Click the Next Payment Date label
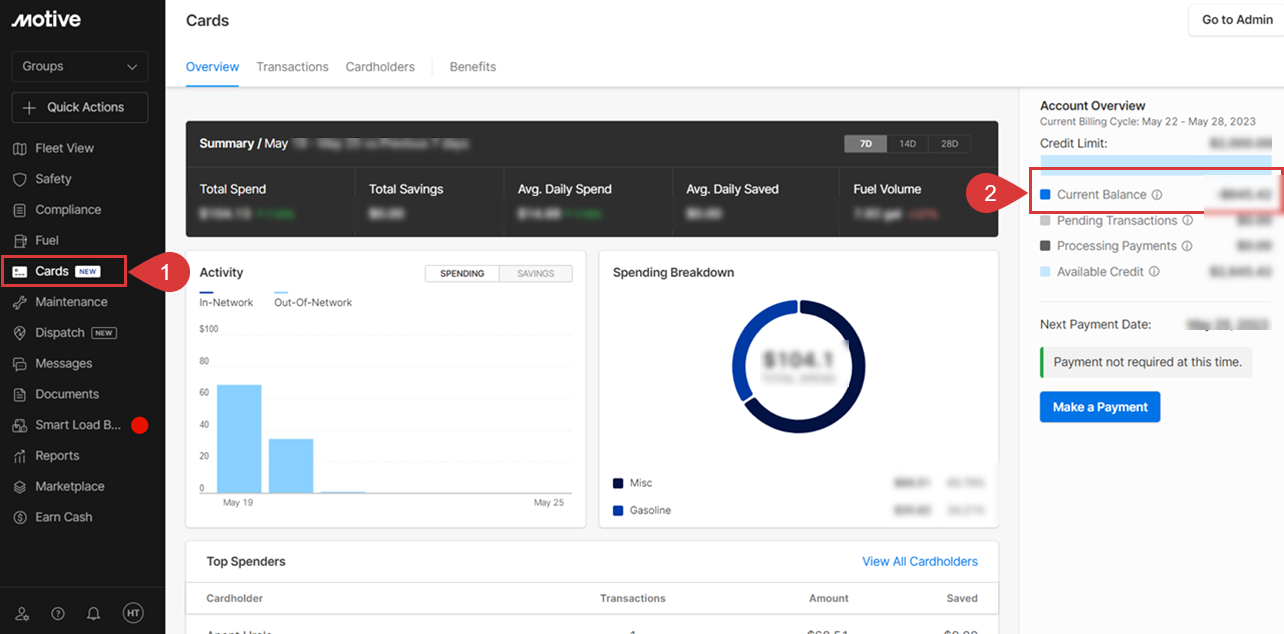Viewport: 1284px width, 634px height. (x=1096, y=325)
